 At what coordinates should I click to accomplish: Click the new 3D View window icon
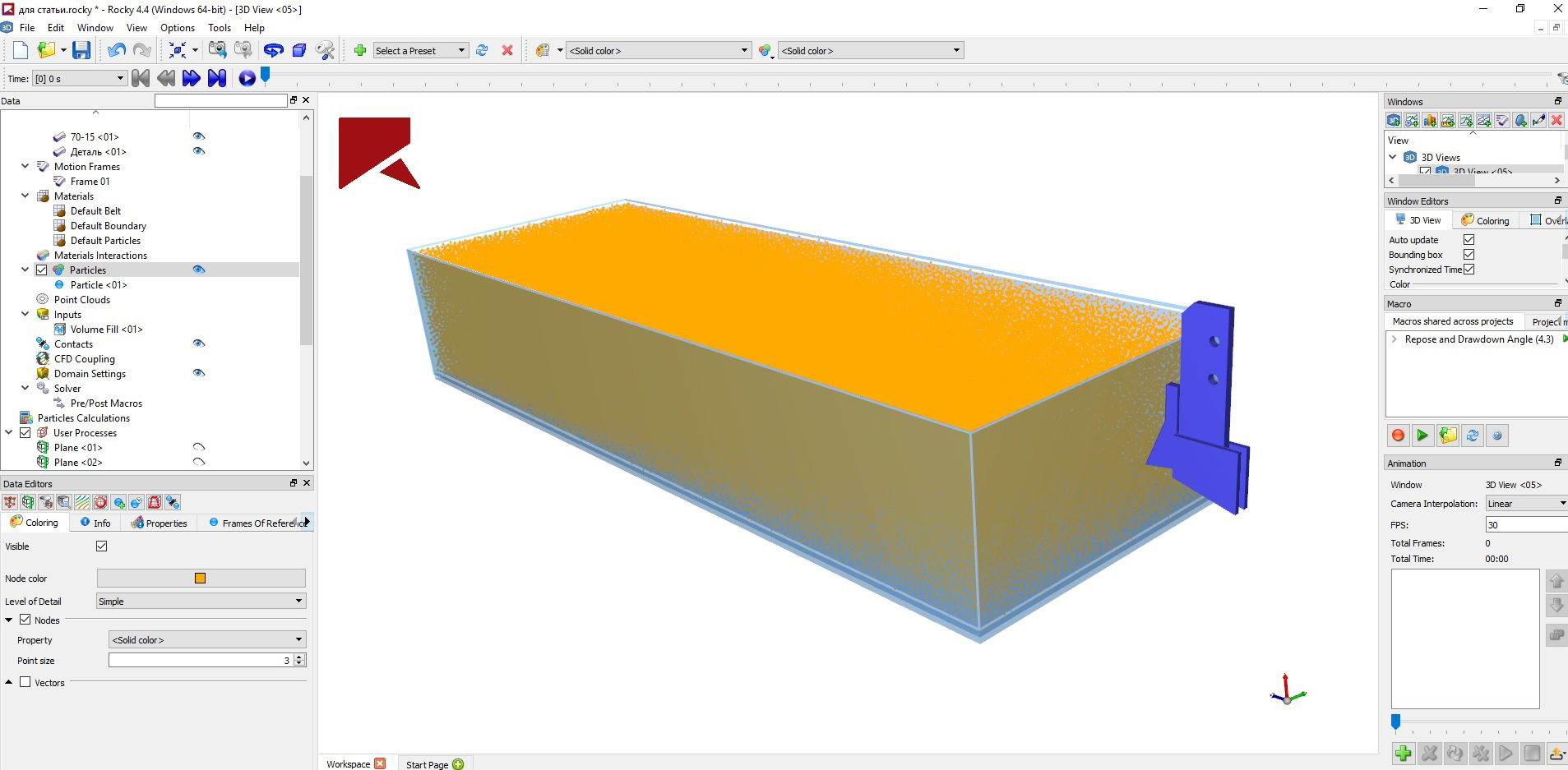pyautogui.click(x=1394, y=121)
